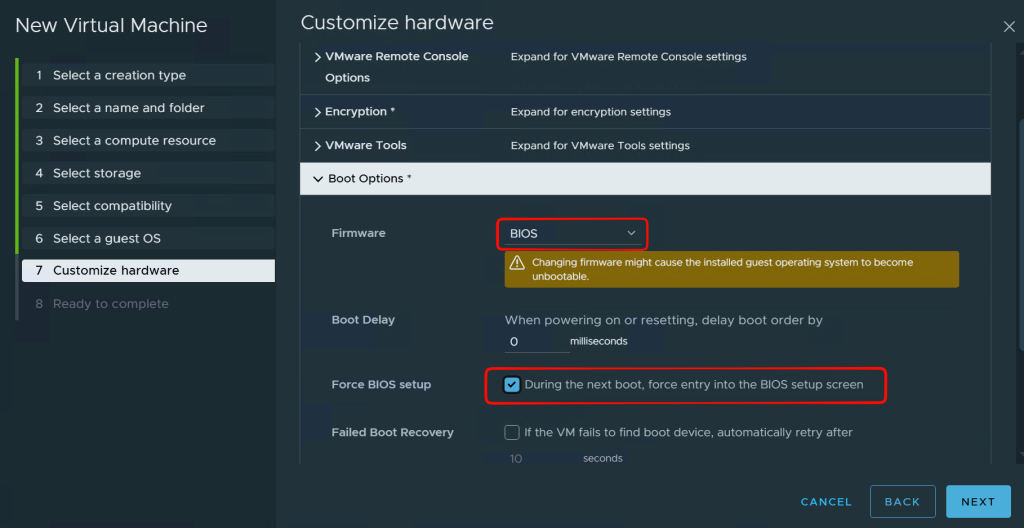
Task: Go to step 3 Select a compute resource
Action: pos(148,140)
